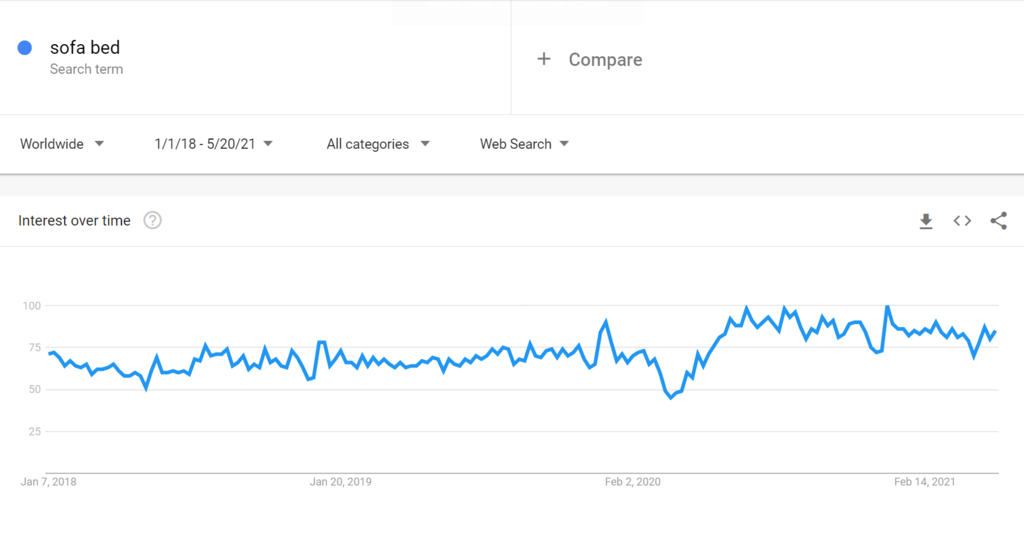The image size is (1024, 549).
Task: Open the Web Search type dropdown
Action: [x=524, y=144]
